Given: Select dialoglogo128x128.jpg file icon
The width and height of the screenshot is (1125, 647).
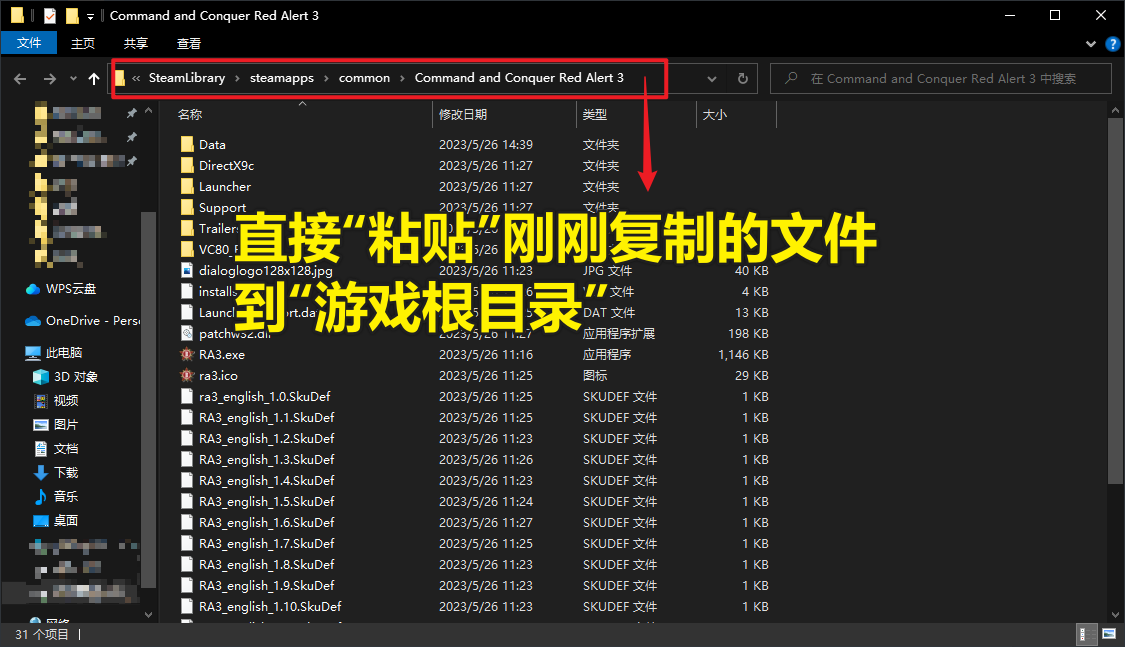Looking at the screenshot, I should [187, 270].
